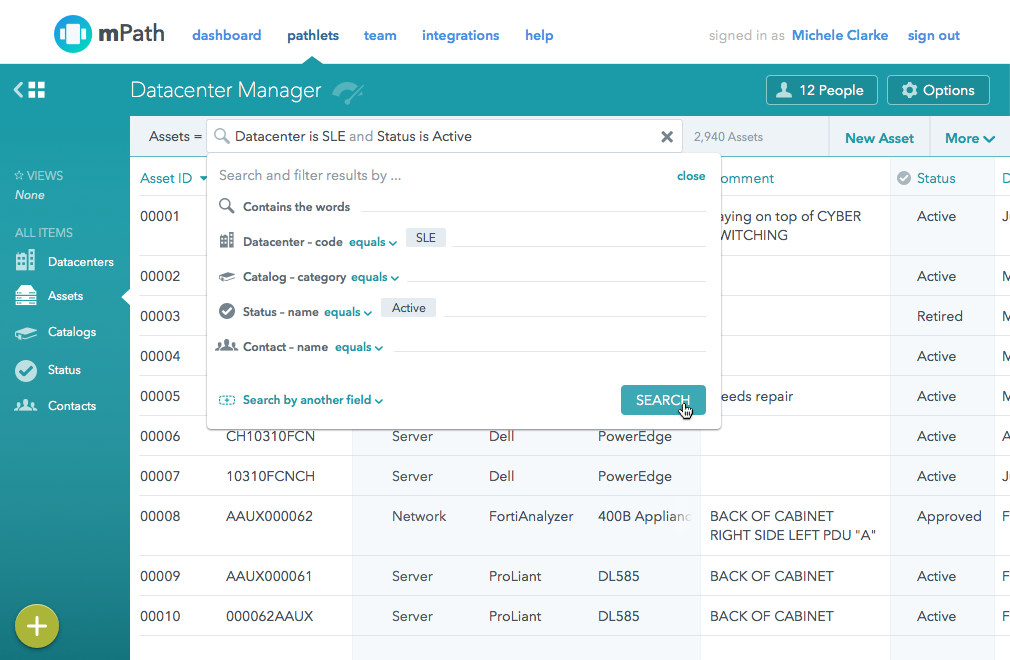Click the magnifier icon in search bar
1010x660 pixels.
tap(222, 137)
